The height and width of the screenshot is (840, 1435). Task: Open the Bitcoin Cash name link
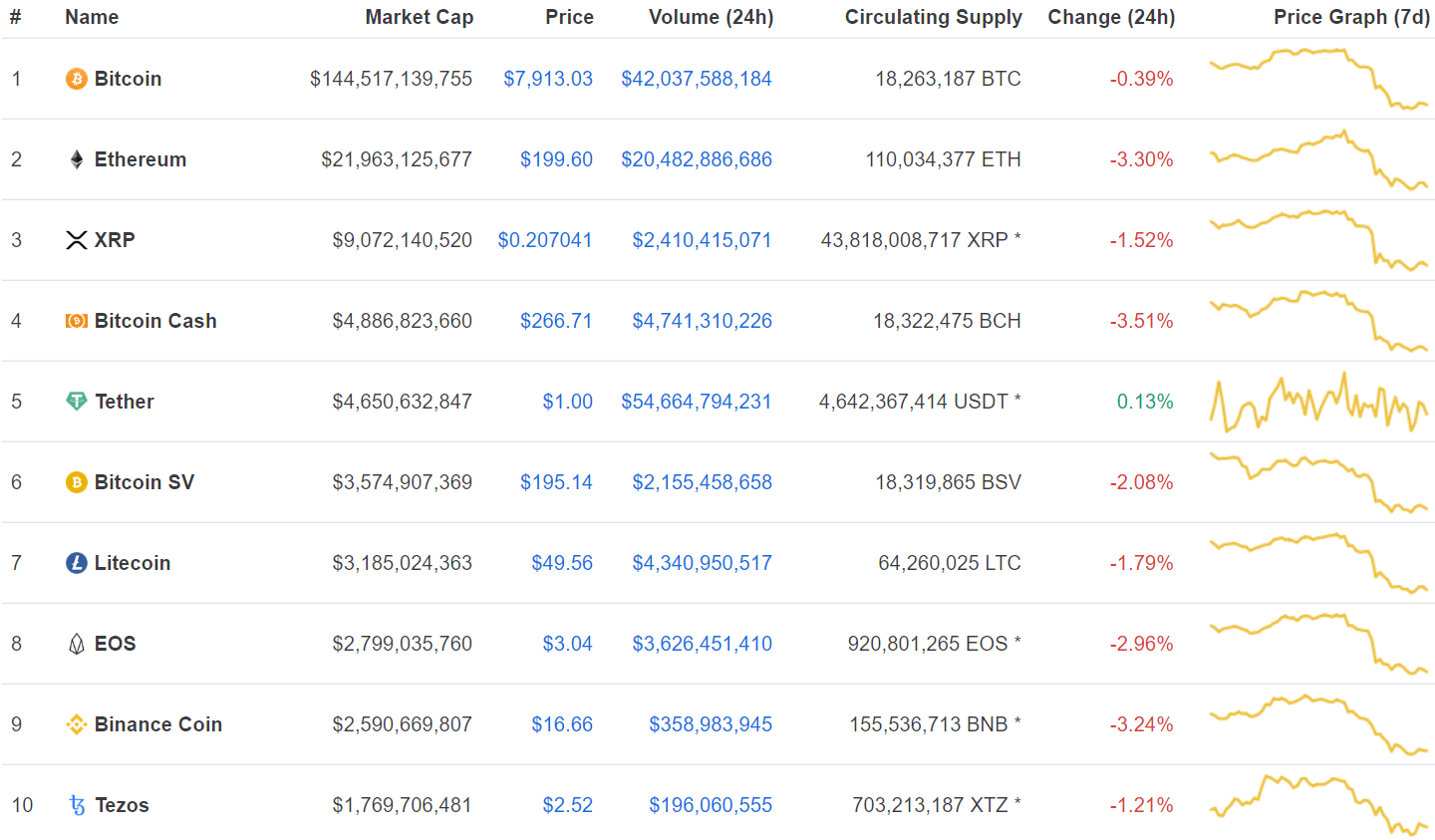tap(155, 321)
